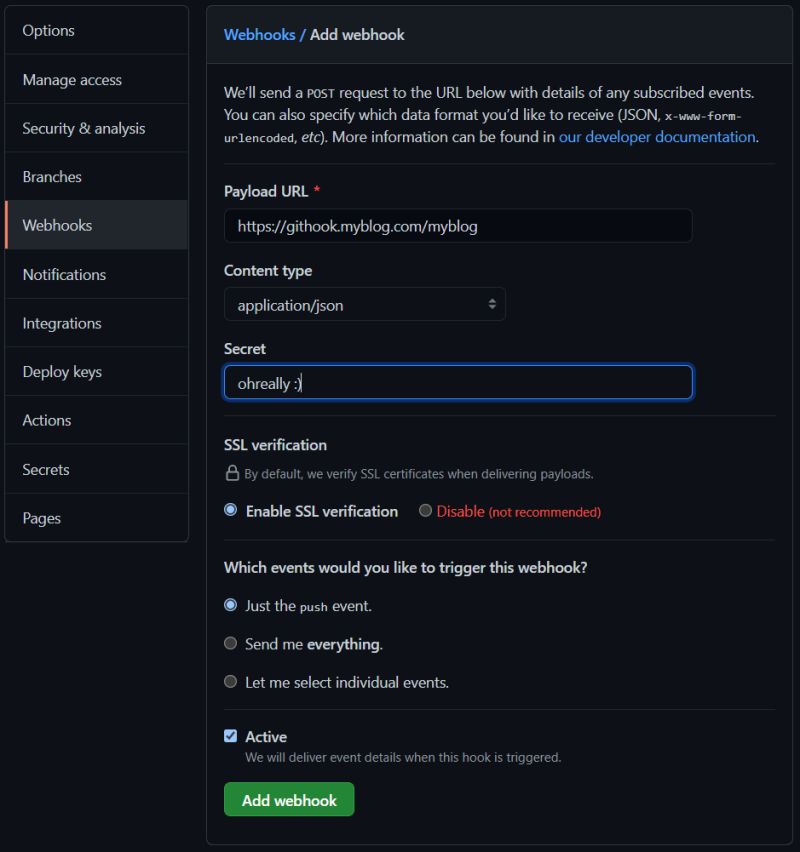Enable SSL verification
The height and width of the screenshot is (852, 800).
[x=231, y=510]
